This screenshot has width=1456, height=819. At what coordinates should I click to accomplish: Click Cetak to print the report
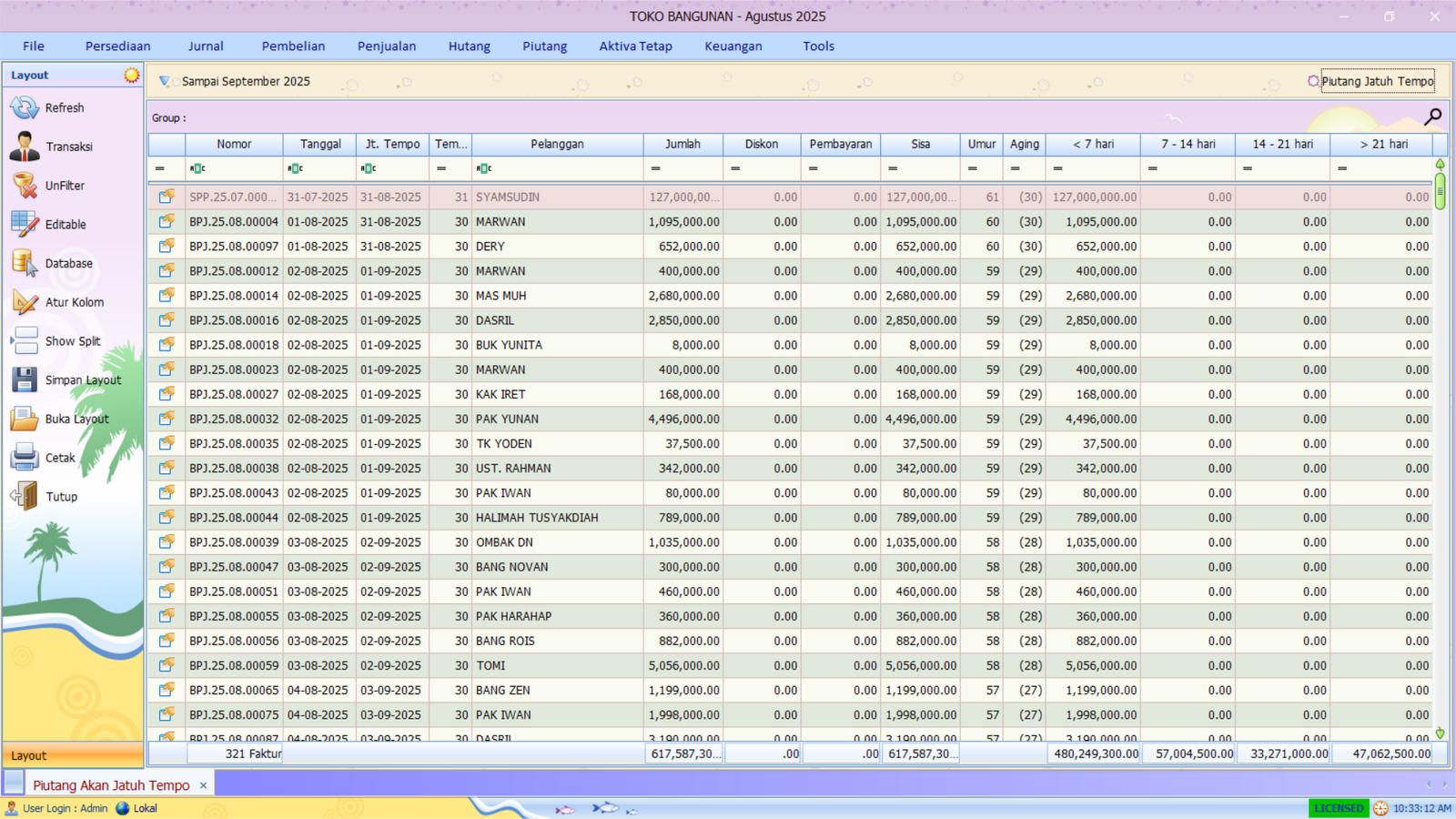pos(24,458)
